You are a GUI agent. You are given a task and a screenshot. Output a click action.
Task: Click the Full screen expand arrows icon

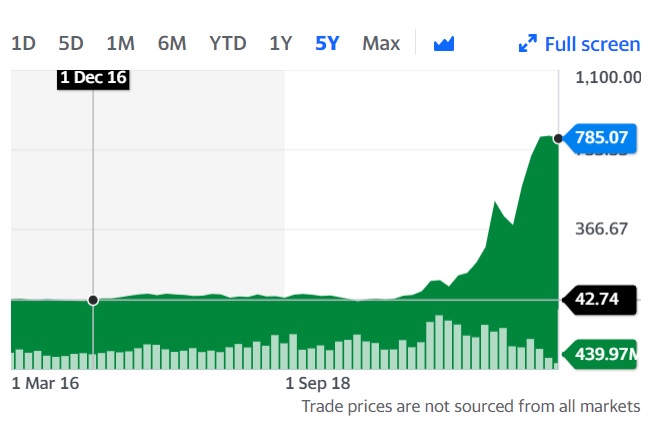tap(527, 43)
